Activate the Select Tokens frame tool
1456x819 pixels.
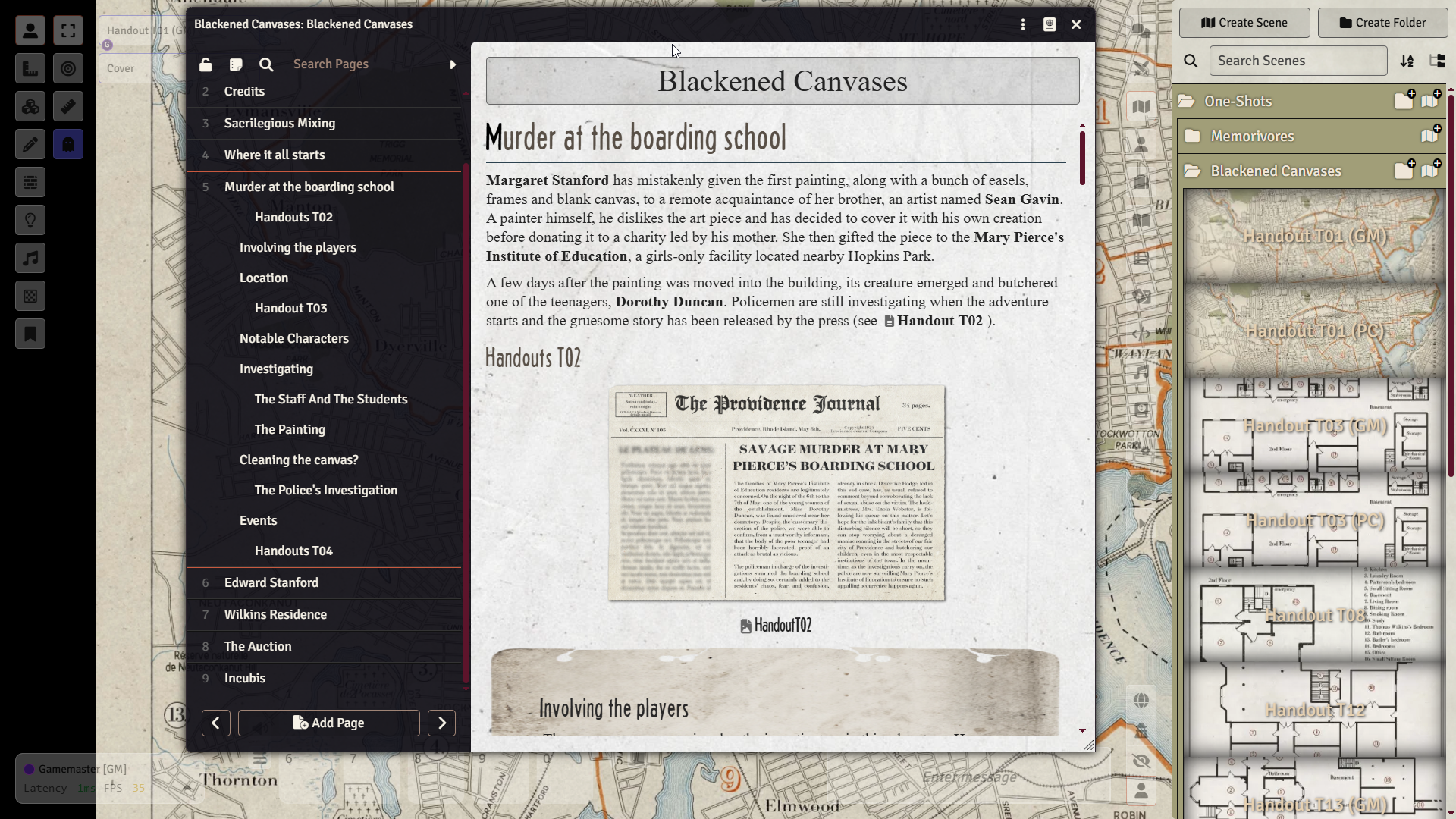[x=68, y=30]
